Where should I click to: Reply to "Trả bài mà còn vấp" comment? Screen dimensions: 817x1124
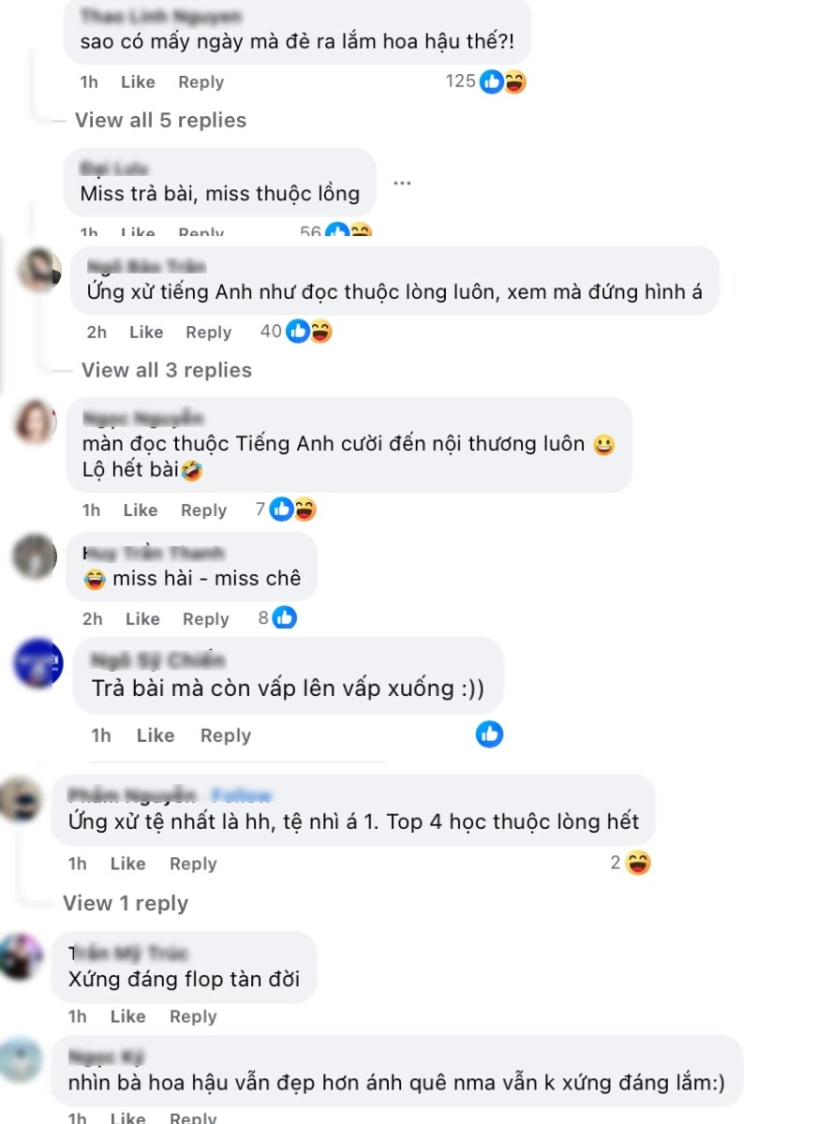point(226,735)
